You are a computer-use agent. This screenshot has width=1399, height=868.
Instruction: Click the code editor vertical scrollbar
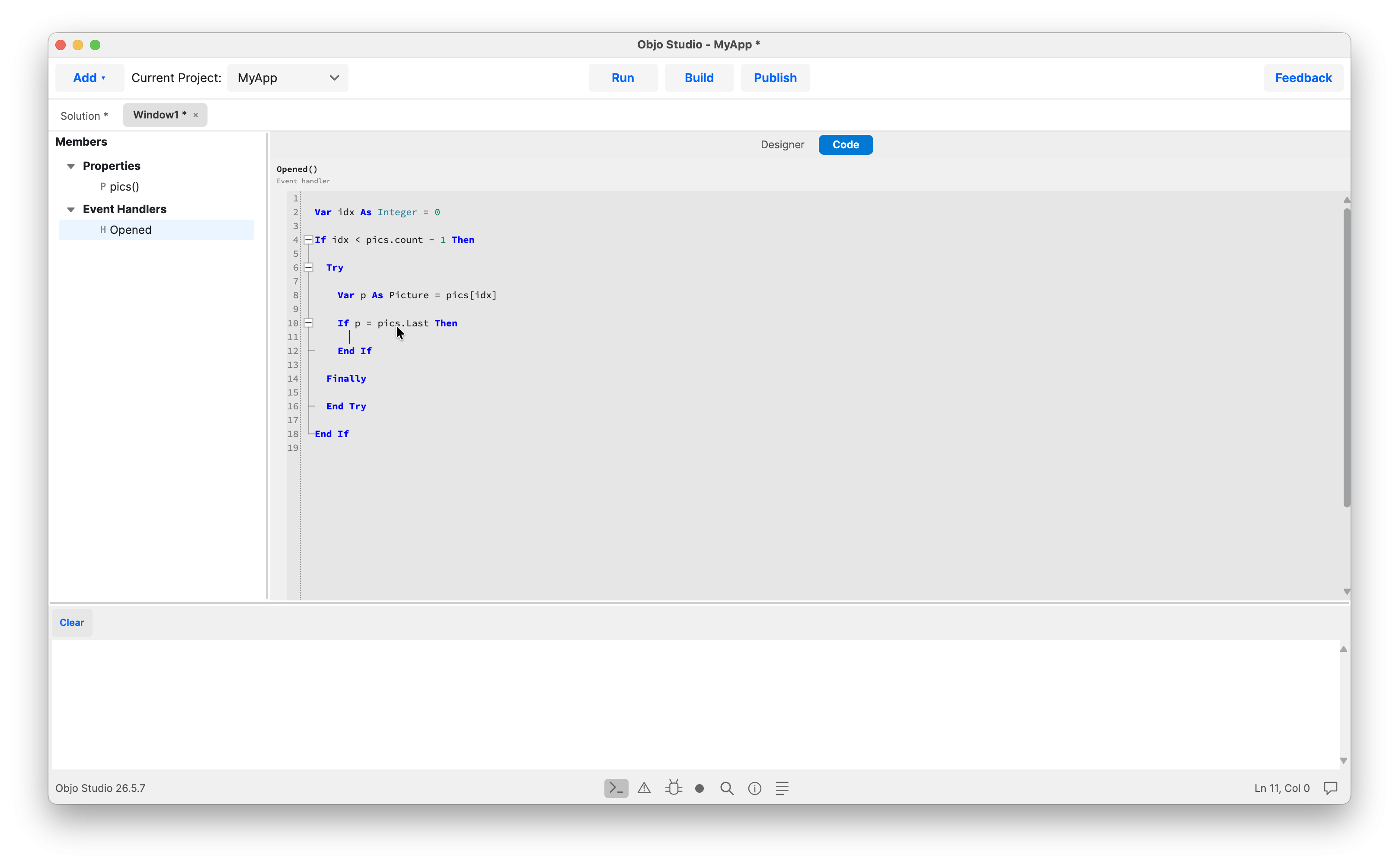tap(1346, 357)
